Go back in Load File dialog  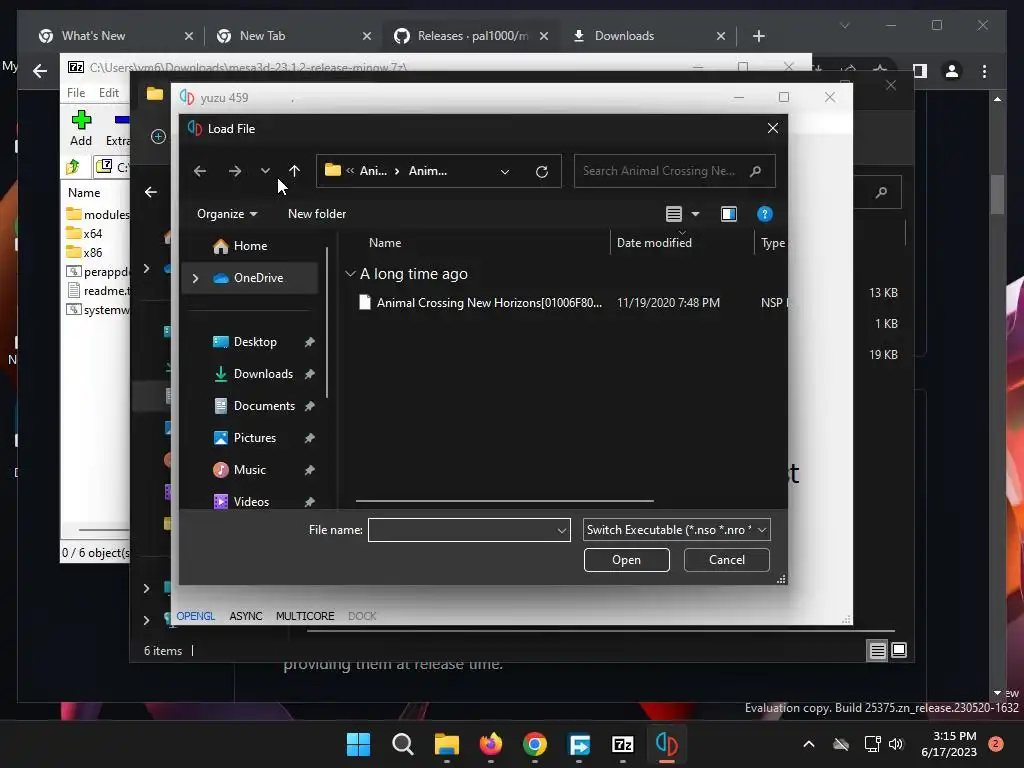pyautogui.click(x=200, y=171)
